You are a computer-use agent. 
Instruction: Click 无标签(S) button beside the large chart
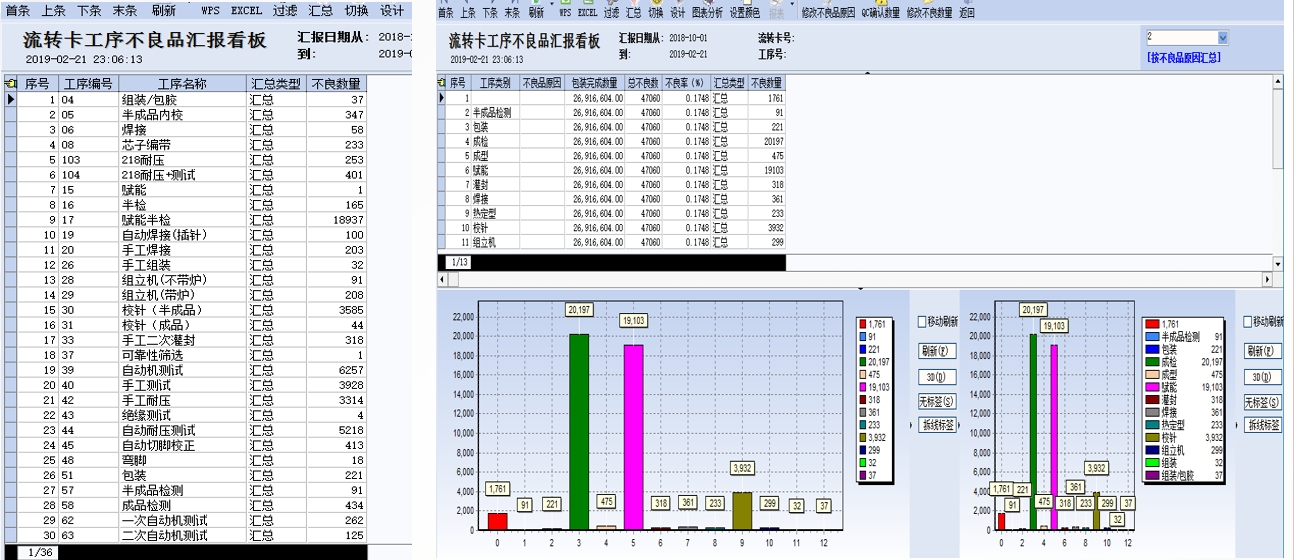point(937,401)
